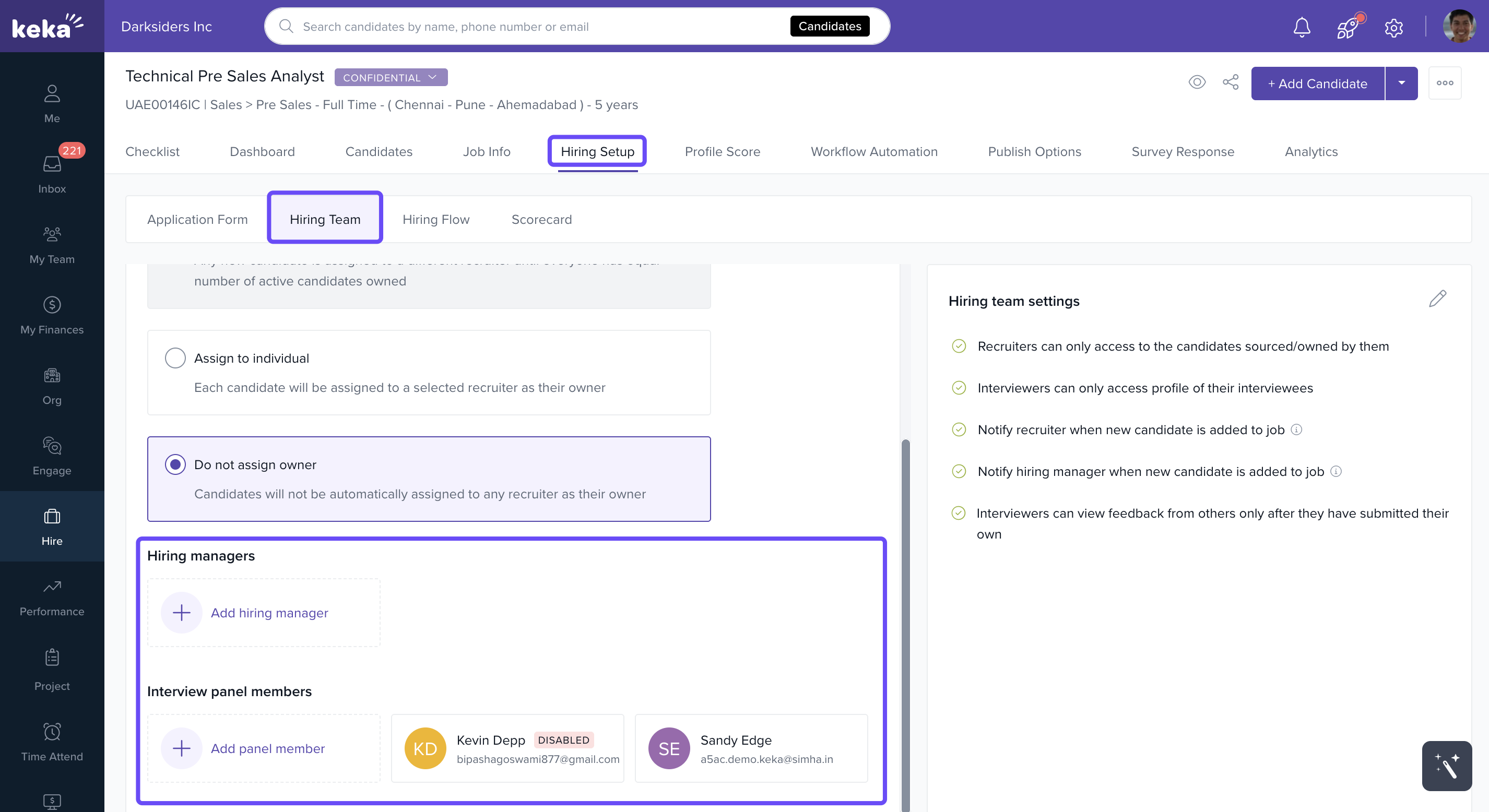Open the notifications bell icon
Screen dimensions: 1489x812
pos(1301,27)
